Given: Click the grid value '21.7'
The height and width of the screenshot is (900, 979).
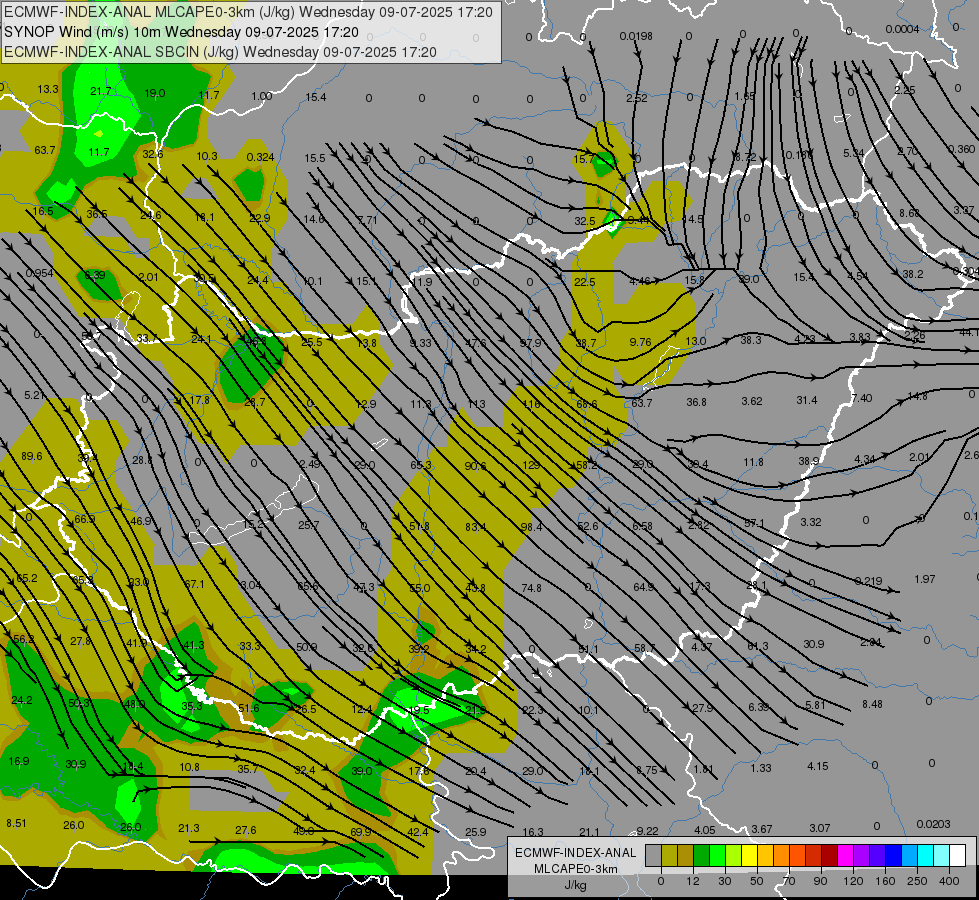Looking at the screenshot, I should tap(101, 91).
